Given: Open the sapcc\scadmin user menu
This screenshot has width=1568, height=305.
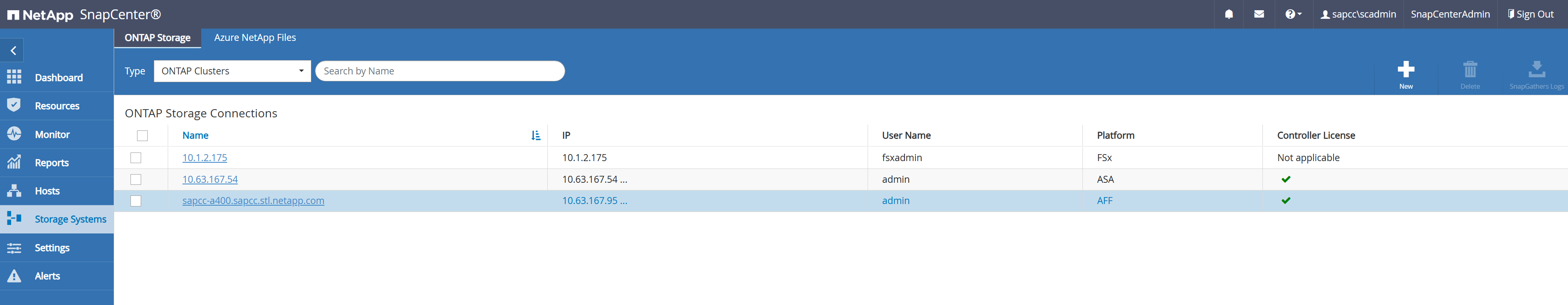Looking at the screenshot, I should tap(1358, 14).
